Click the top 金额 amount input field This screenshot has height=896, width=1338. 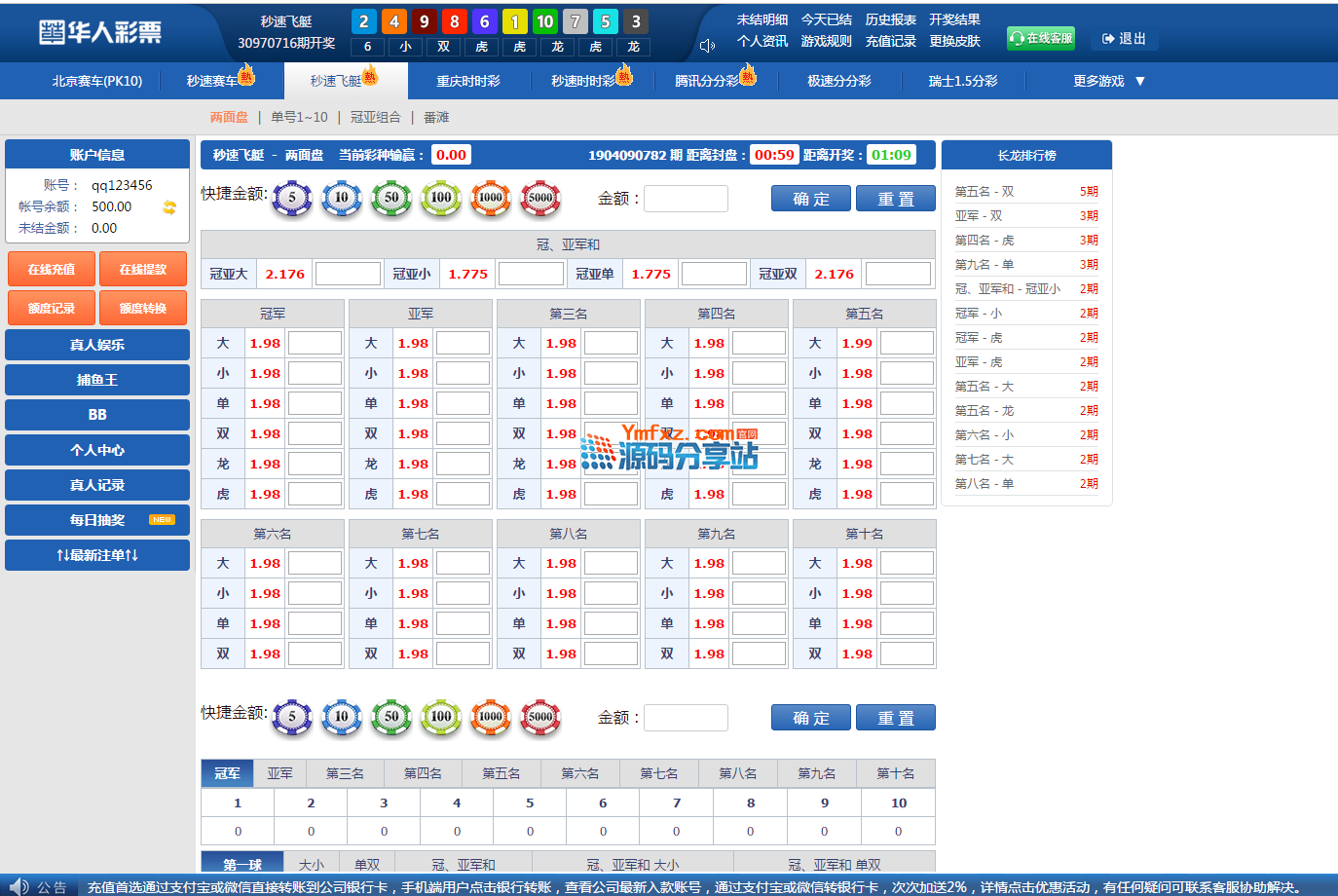(686, 199)
